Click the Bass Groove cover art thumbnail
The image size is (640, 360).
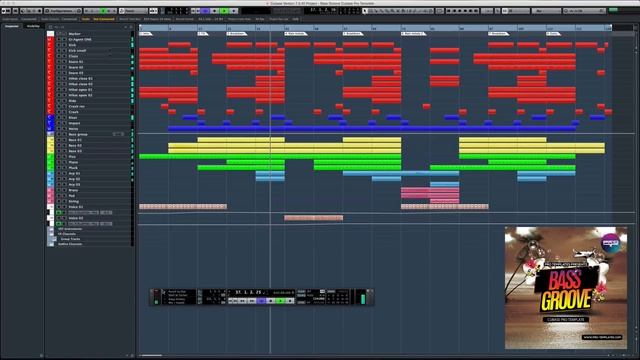click(x=566, y=288)
